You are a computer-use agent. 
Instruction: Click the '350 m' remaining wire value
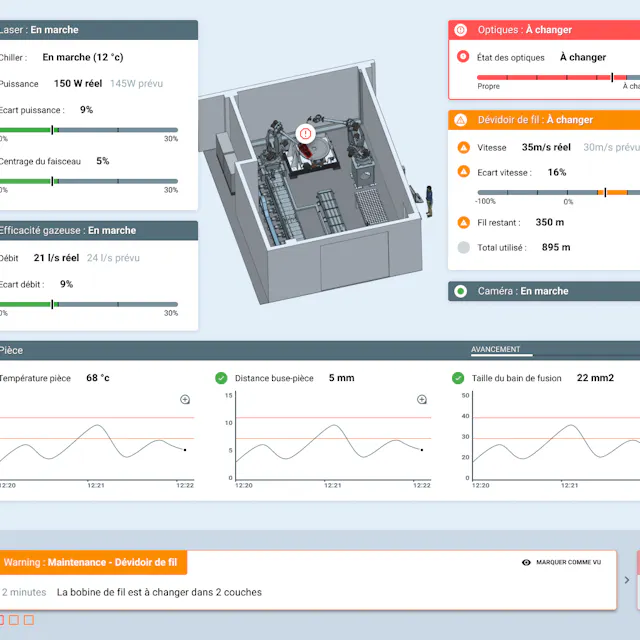pos(550,222)
